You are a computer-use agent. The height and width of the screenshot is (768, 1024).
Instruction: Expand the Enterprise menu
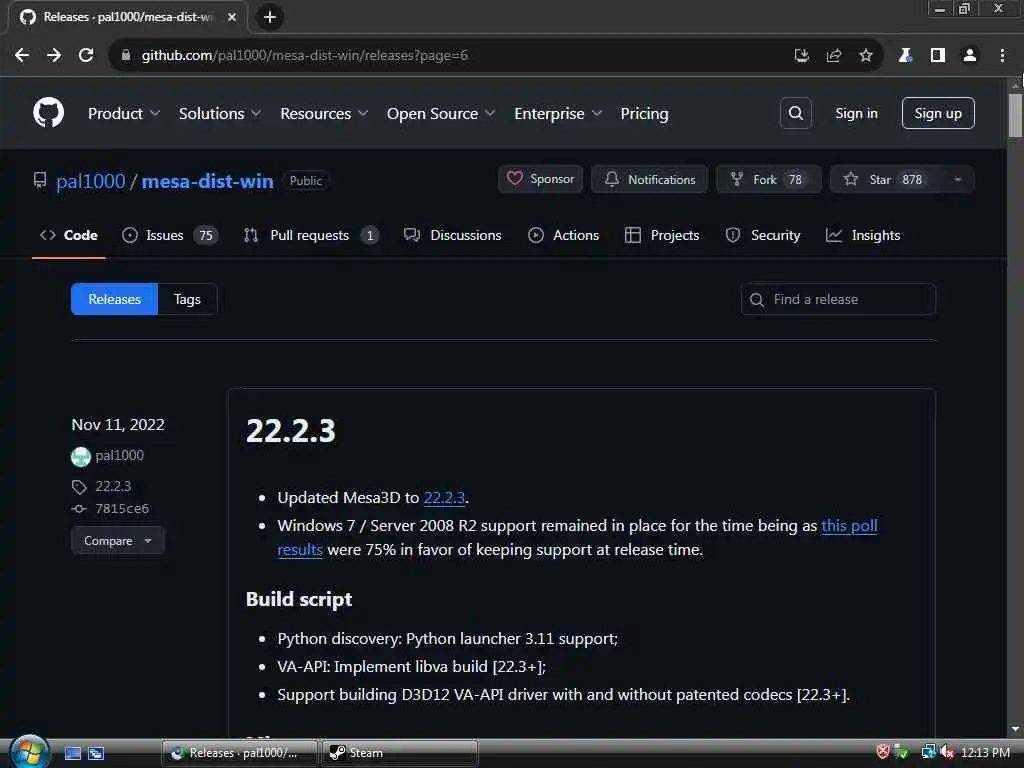tap(558, 114)
